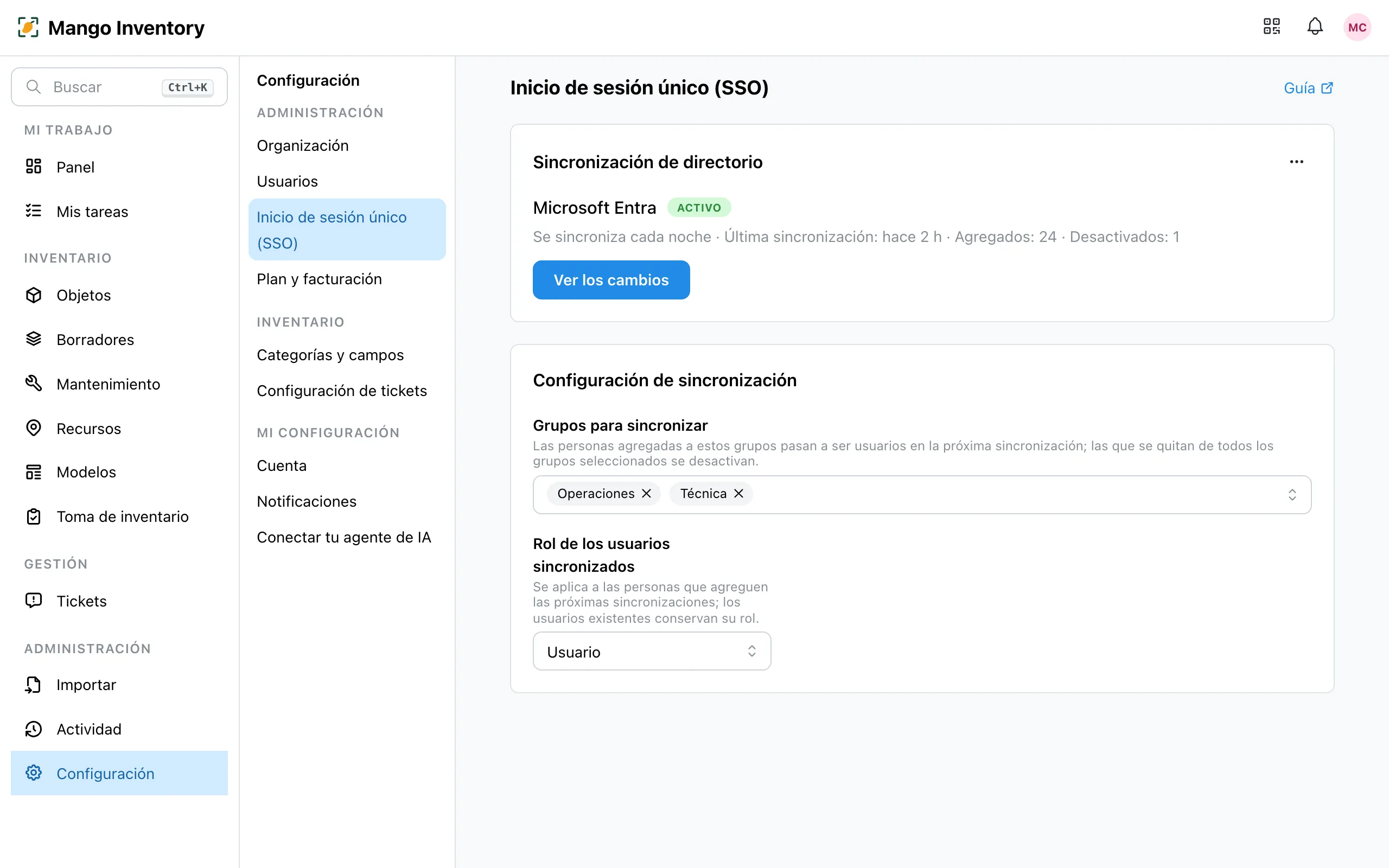
Task: Select Inicio de sesión único (SSO) item
Action: click(x=347, y=229)
